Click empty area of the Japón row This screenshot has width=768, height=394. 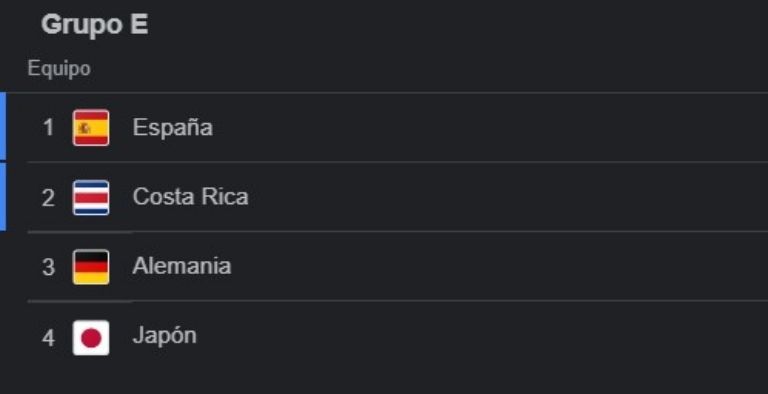pos(490,337)
